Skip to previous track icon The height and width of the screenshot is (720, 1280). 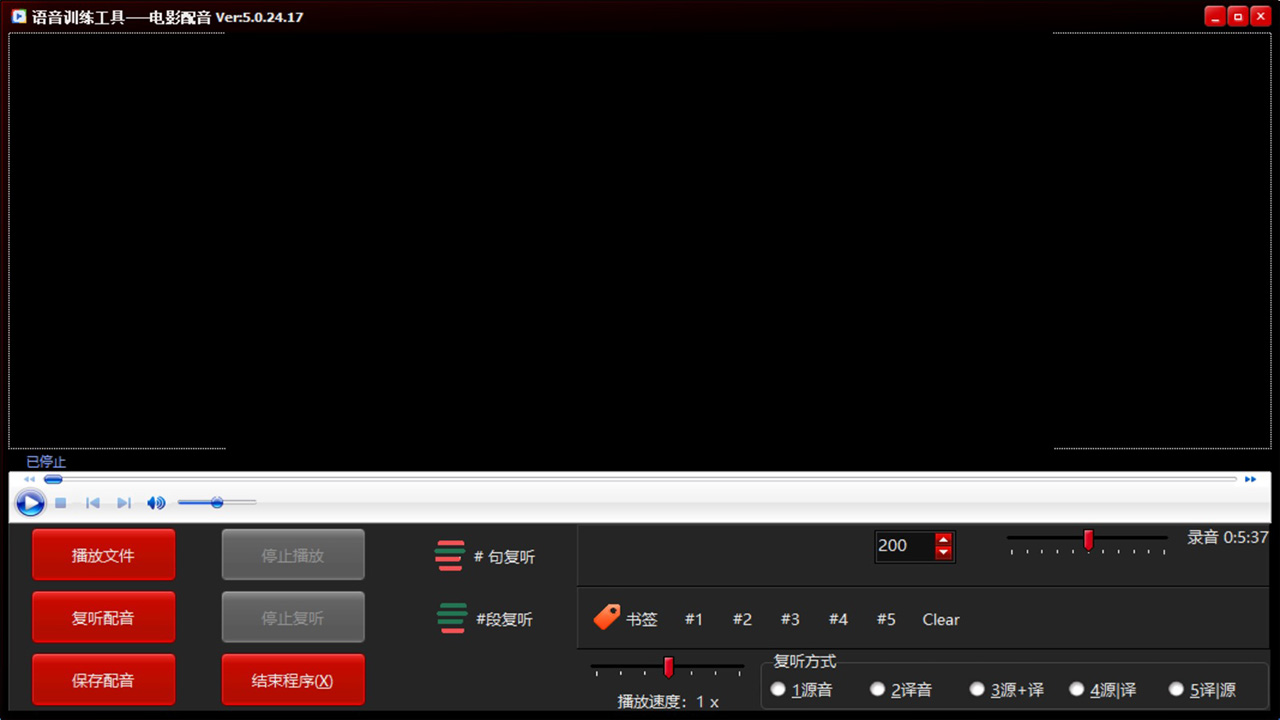point(93,503)
